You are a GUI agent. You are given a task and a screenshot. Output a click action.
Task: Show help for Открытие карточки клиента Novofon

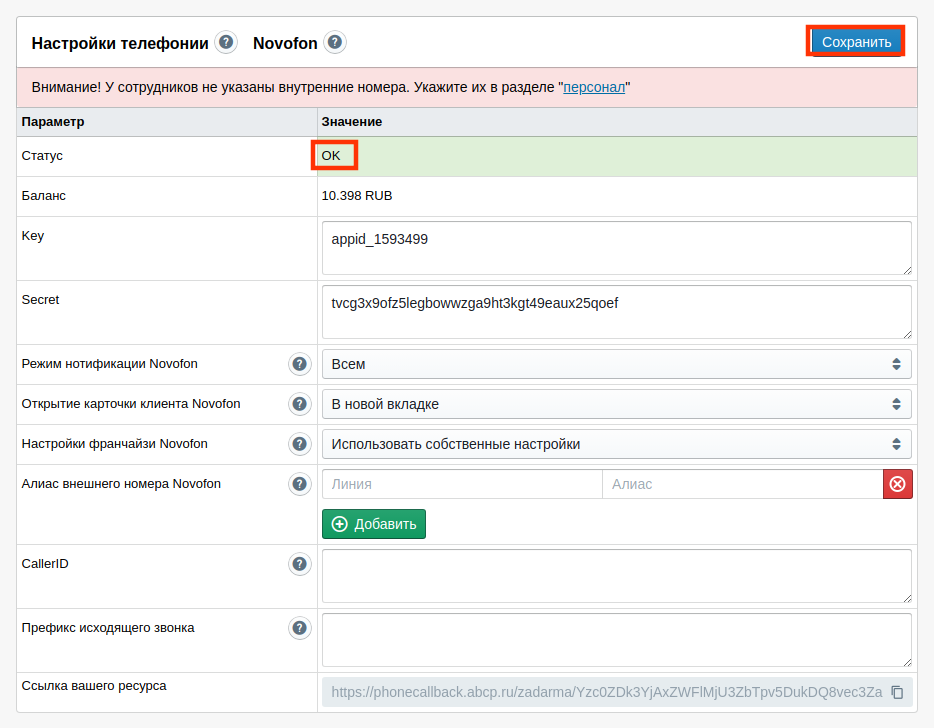(x=300, y=404)
